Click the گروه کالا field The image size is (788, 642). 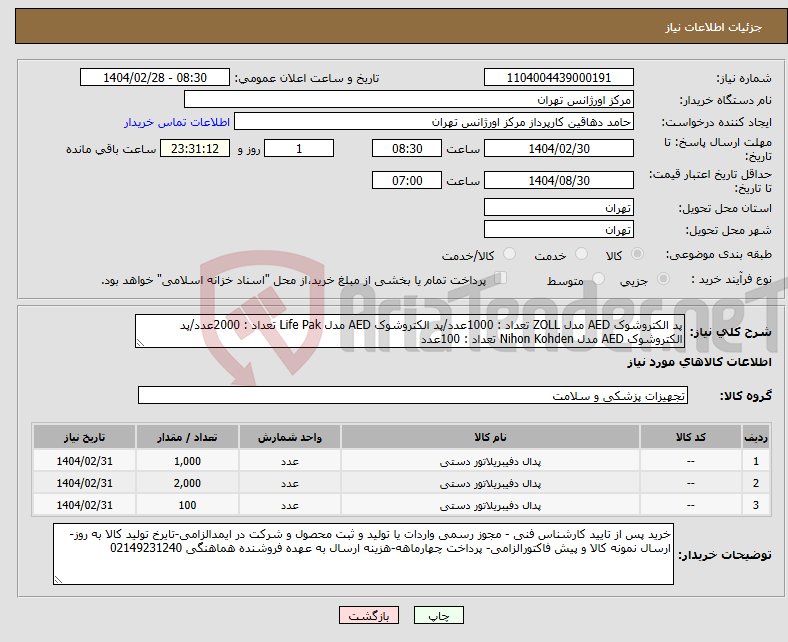(413, 395)
